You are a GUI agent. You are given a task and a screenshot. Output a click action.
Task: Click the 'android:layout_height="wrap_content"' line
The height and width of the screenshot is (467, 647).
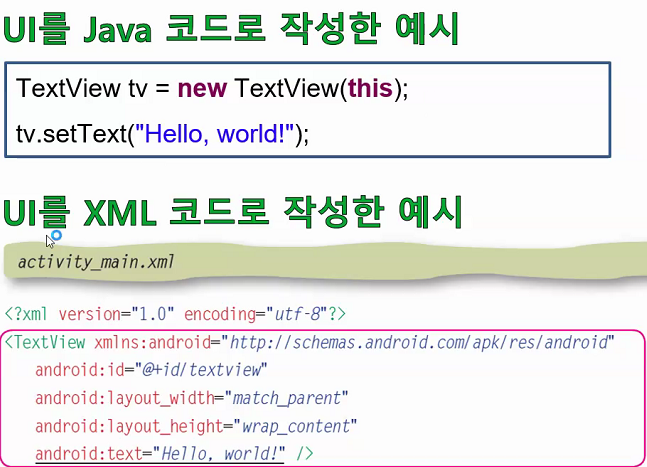[196, 426]
